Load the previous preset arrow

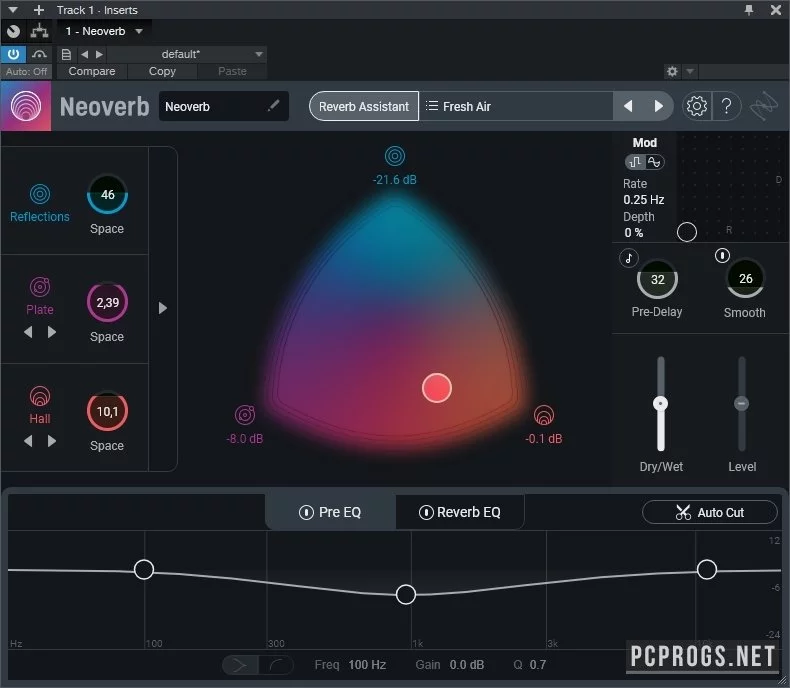[628, 106]
